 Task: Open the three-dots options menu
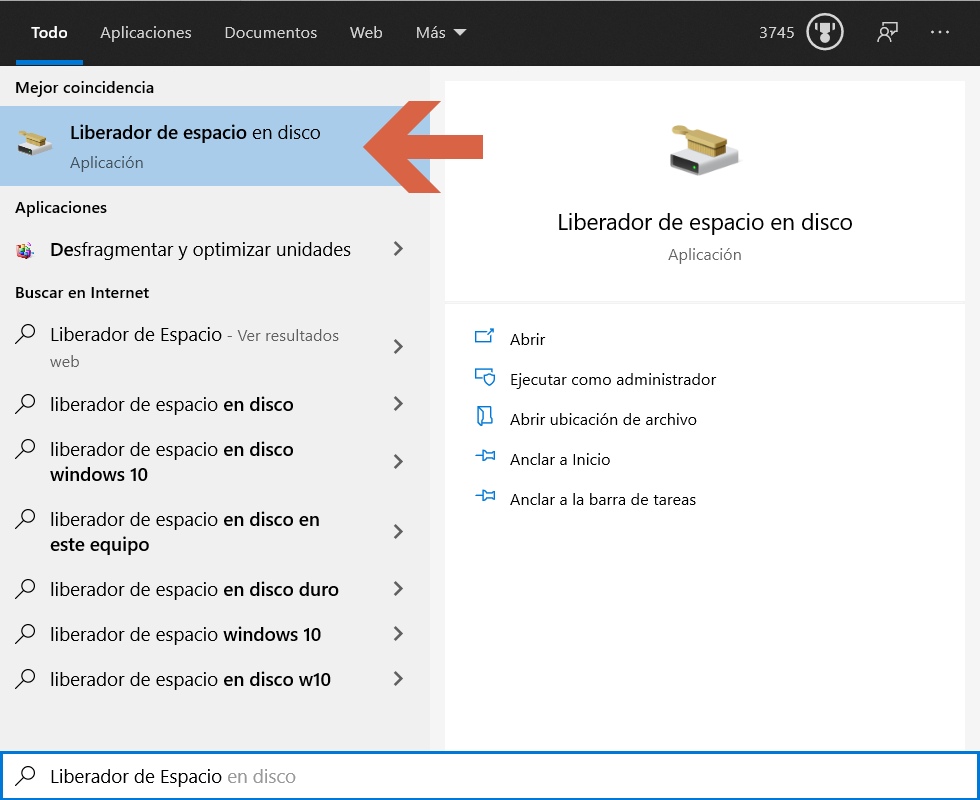(x=939, y=32)
